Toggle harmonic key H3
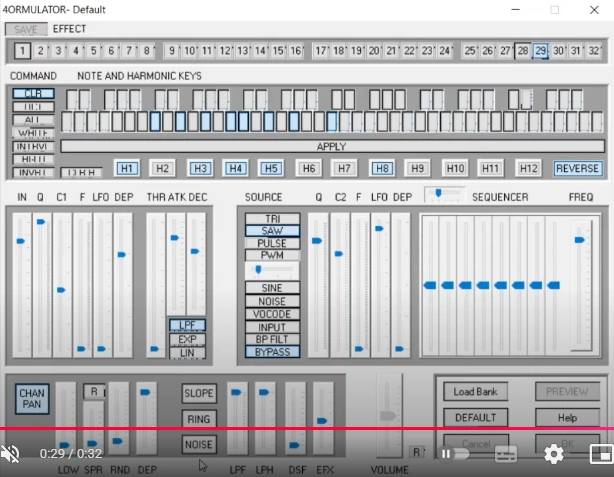 [200, 168]
